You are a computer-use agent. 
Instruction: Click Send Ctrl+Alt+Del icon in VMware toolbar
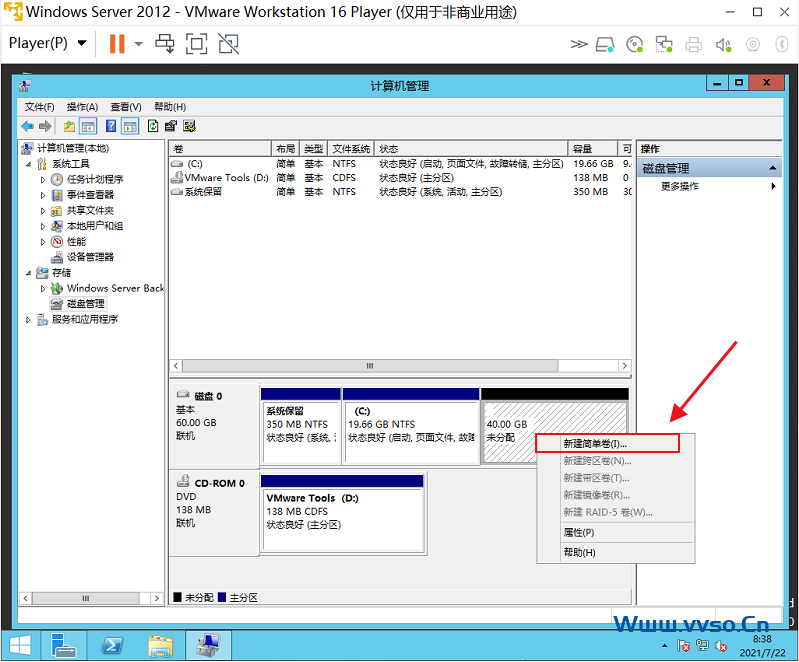pyautogui.click(x=165, y=43)
